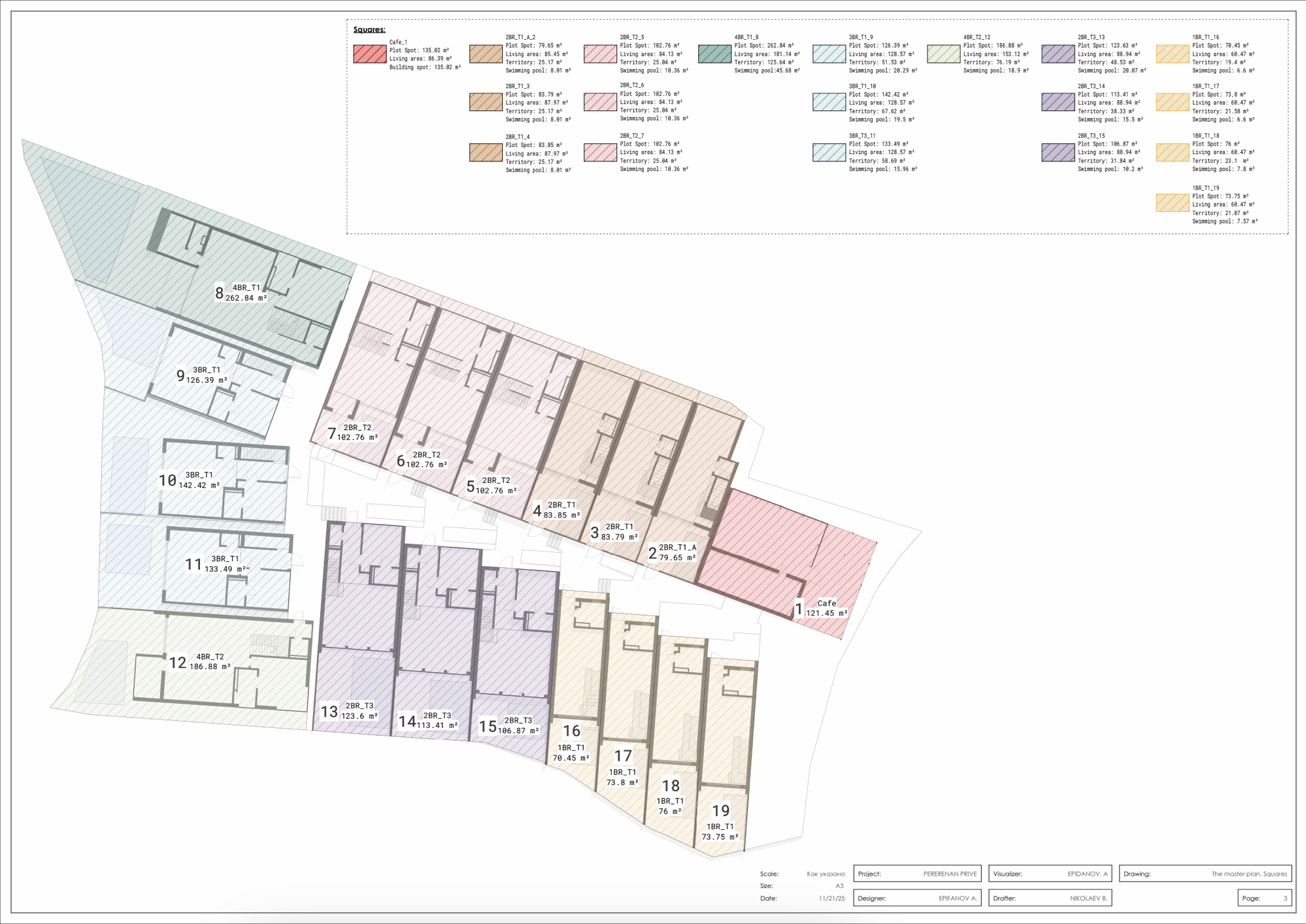Click the 3BR_T1_10 legend swatch
This screenshot has height=924, width=1306.
pyautogui.click(x=829, y=103)
